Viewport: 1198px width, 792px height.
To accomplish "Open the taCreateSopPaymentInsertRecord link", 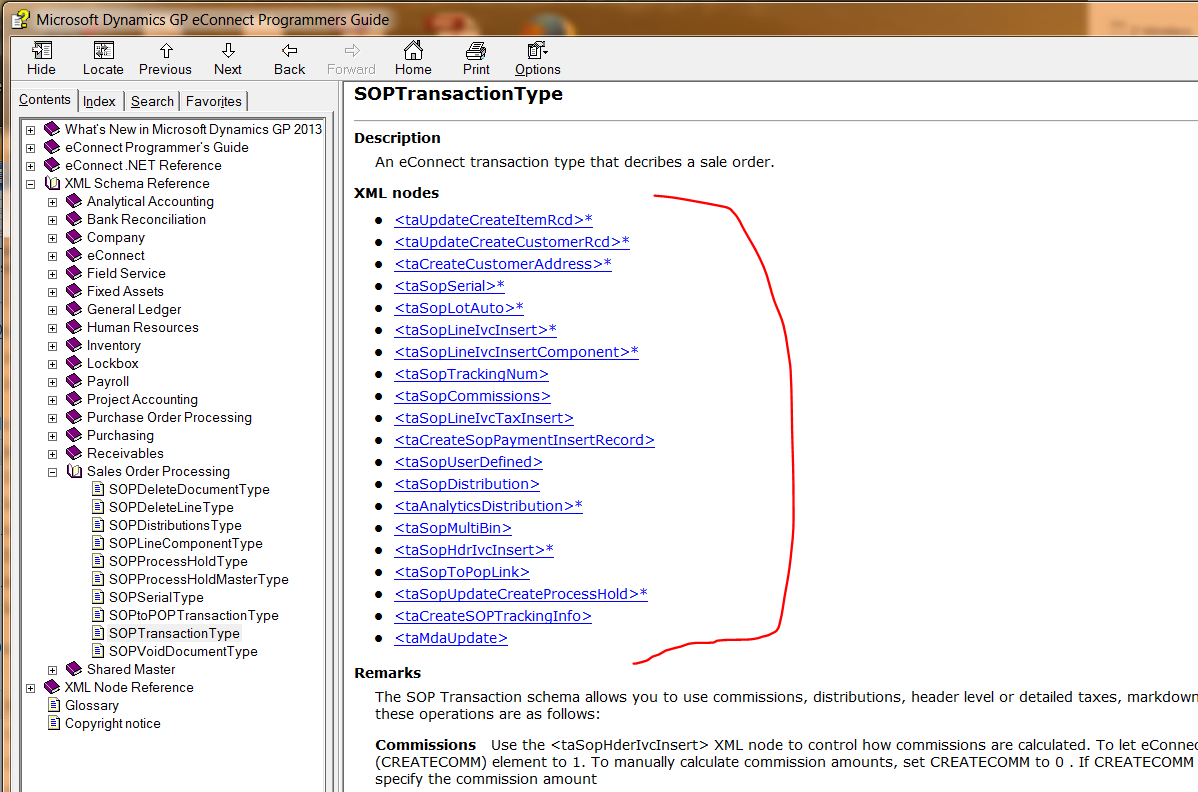I will pos(524,440).
